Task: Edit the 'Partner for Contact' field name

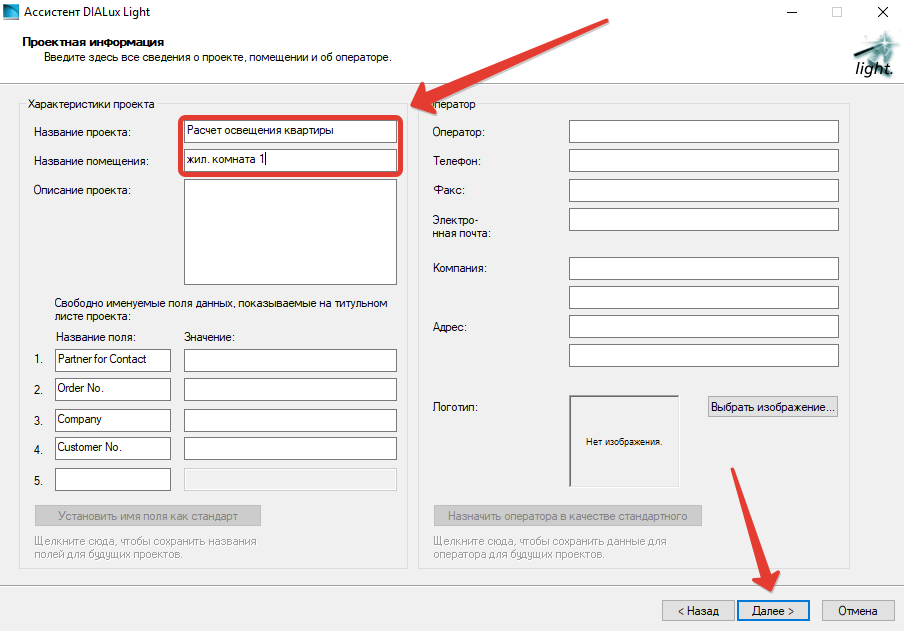Action: point(113,360)
